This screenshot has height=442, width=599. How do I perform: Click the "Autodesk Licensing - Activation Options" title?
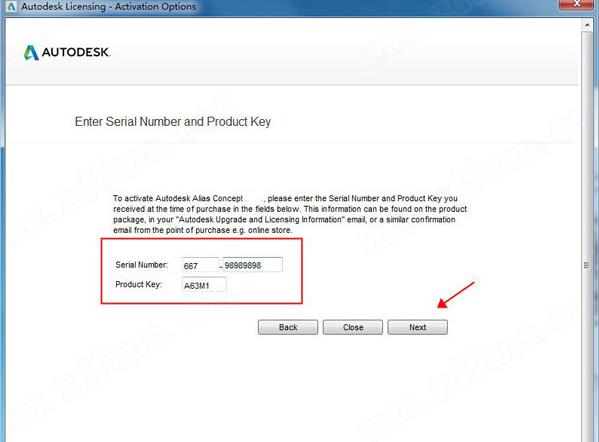click(x=108, y=6)
